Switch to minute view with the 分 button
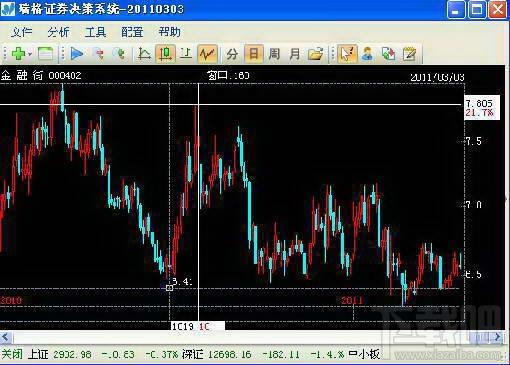Screen dimensions: 510x365 pyautogui.click(x=232, y=54)
